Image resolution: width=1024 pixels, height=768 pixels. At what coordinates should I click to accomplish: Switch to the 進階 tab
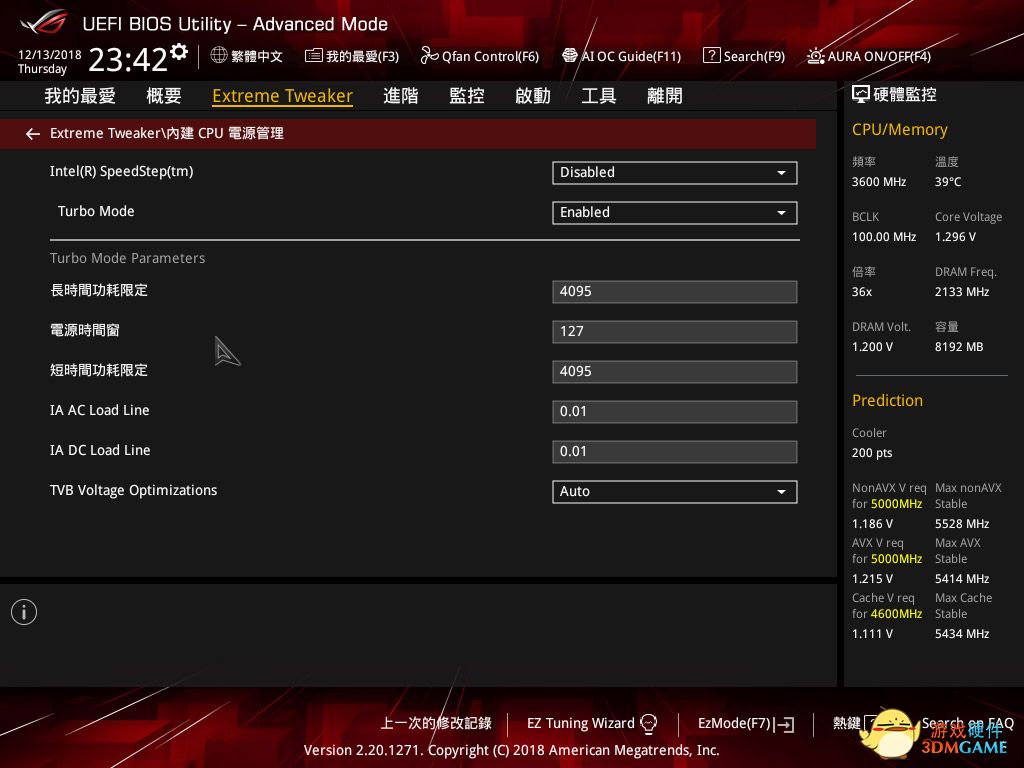(x=400, y=96)
